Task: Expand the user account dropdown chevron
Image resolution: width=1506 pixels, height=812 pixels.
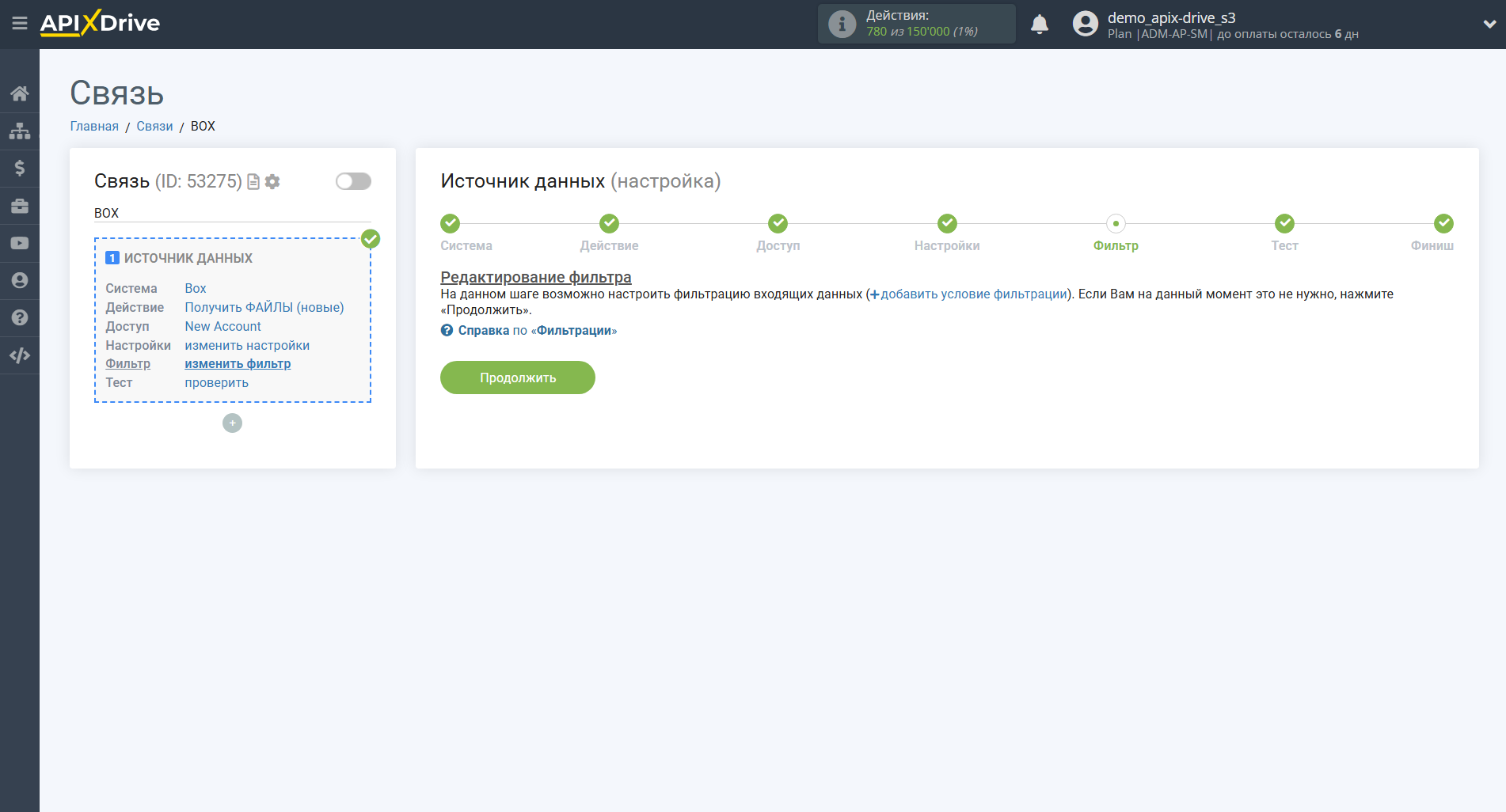Action: pyautogui.click(x=1489, y=25)
